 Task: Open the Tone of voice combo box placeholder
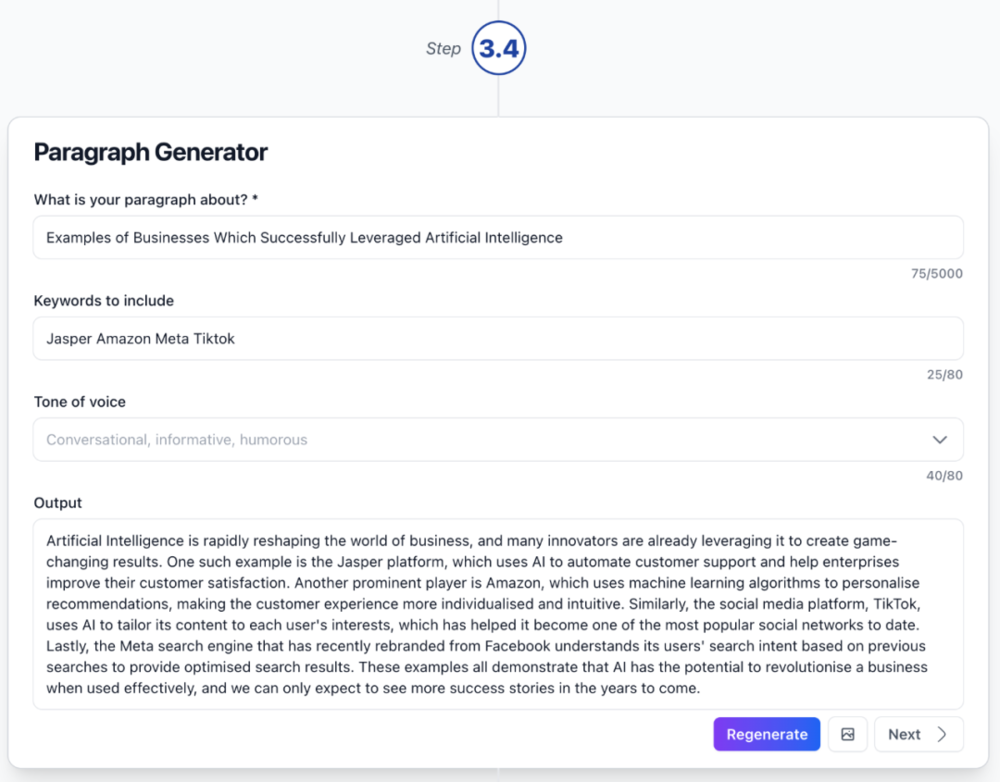[177, 440]
